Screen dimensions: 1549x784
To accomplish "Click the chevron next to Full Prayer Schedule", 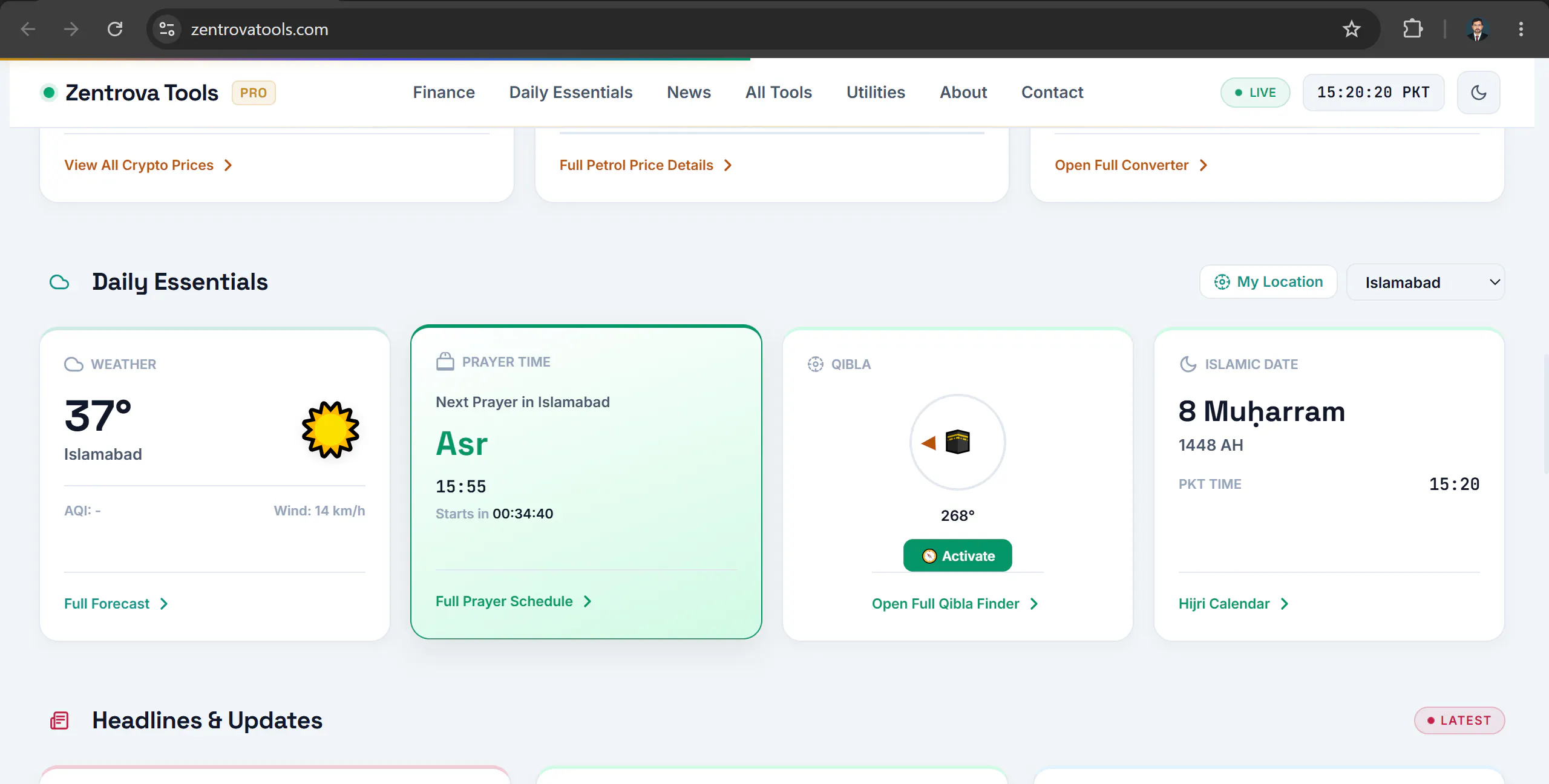I will click(588, 601).
